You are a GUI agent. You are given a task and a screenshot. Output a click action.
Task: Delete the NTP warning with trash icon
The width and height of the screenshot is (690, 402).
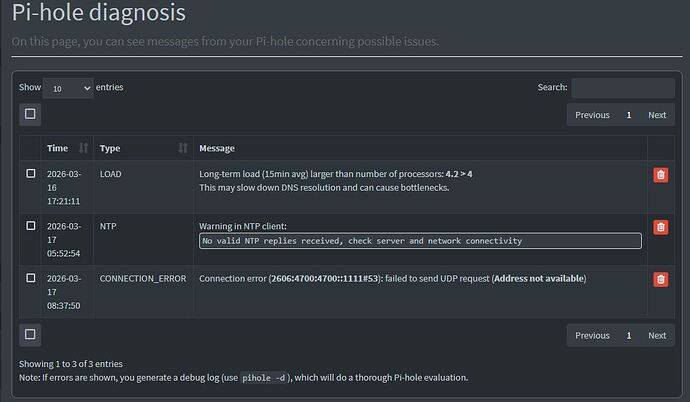click(661, 227)
